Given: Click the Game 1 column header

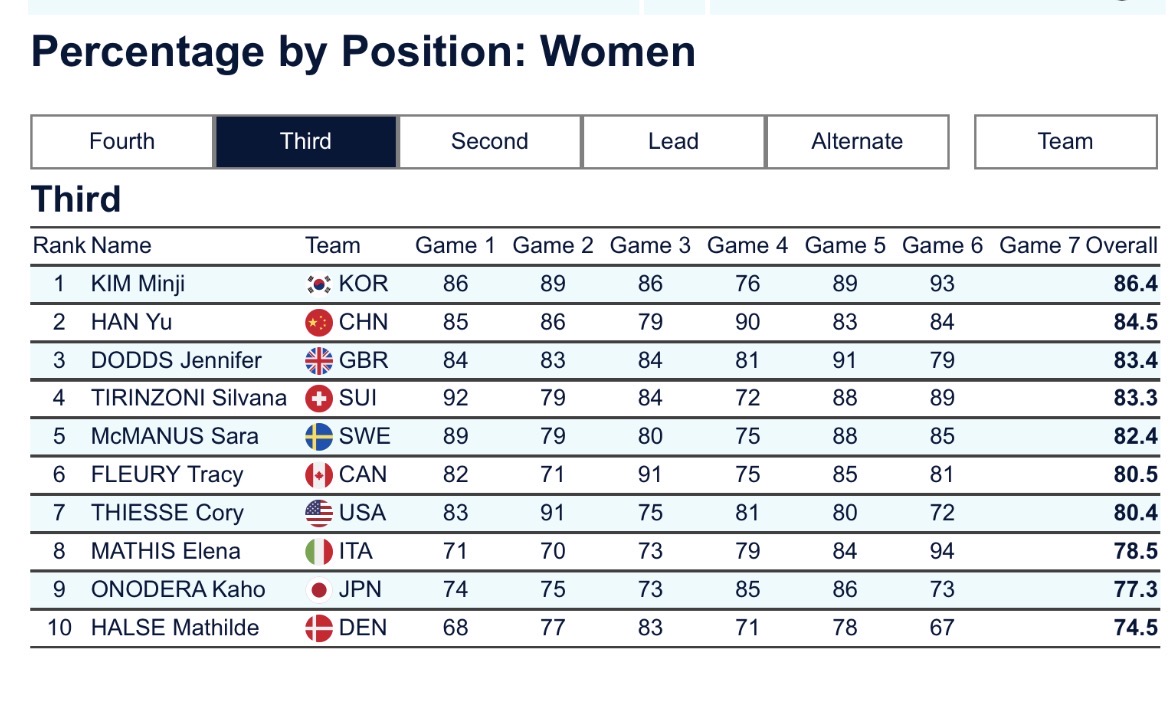Looking at the screenshot, I should pos(455,246).
